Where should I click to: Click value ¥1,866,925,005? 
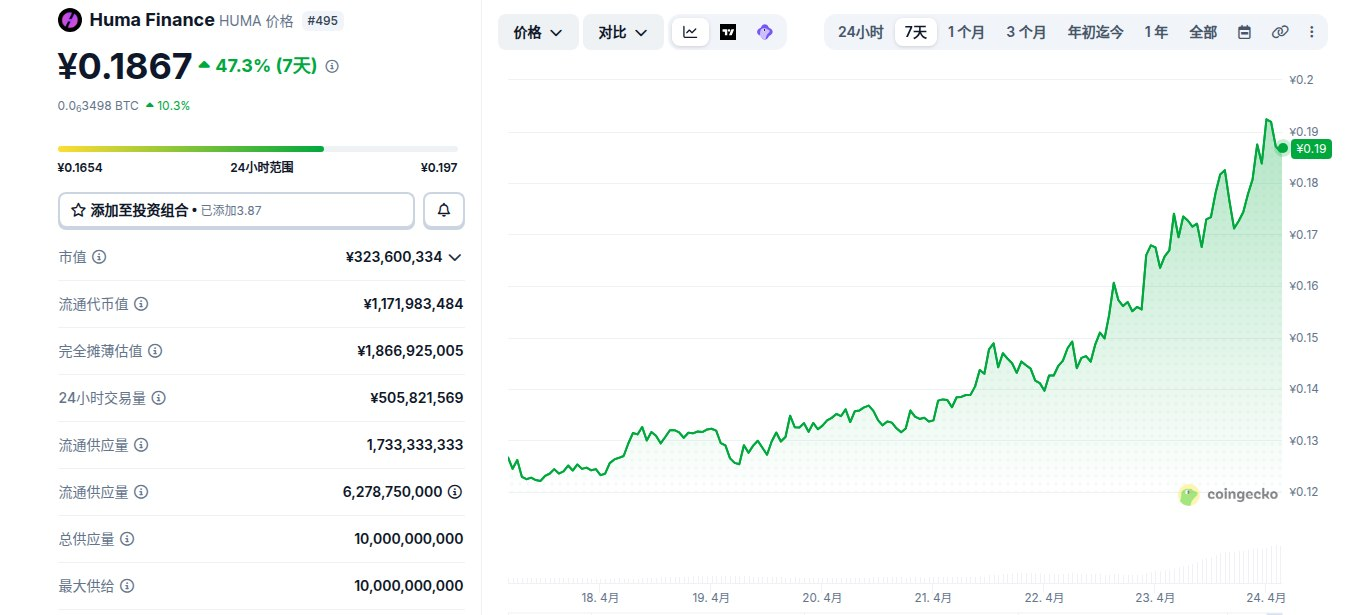click(x=410, y=351)
